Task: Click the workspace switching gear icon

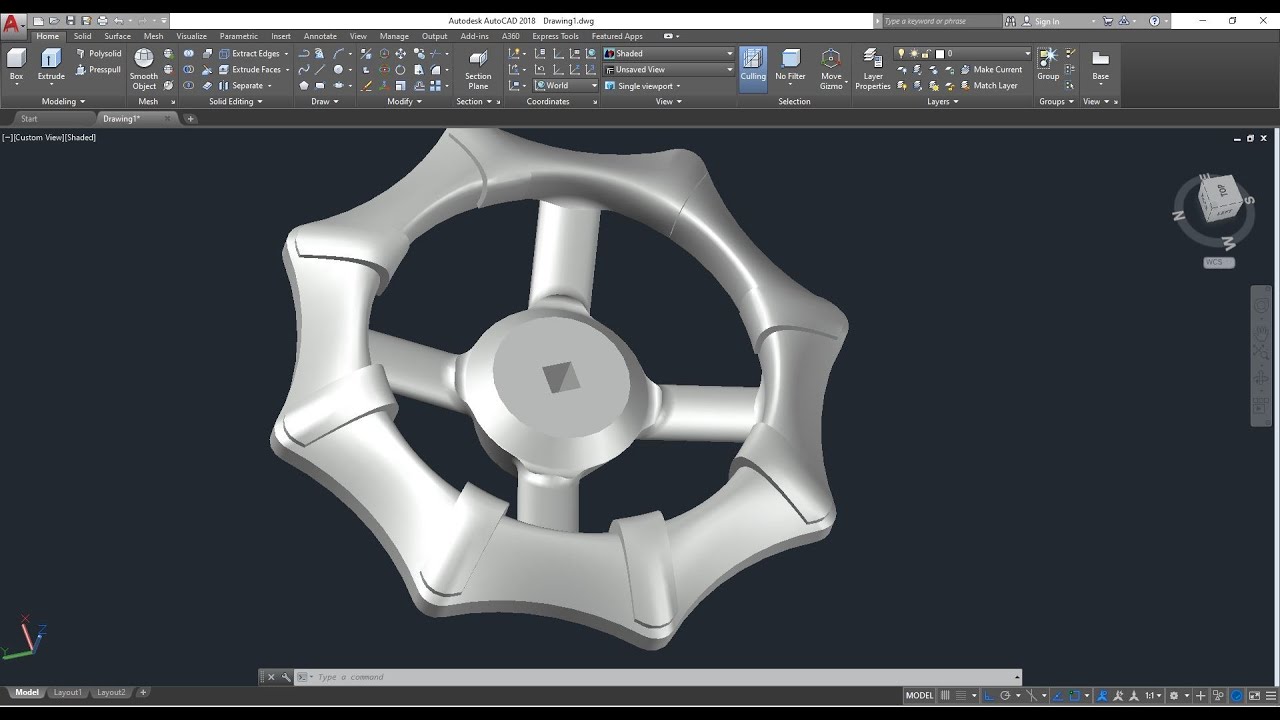Action: (x=1174, y=696)
